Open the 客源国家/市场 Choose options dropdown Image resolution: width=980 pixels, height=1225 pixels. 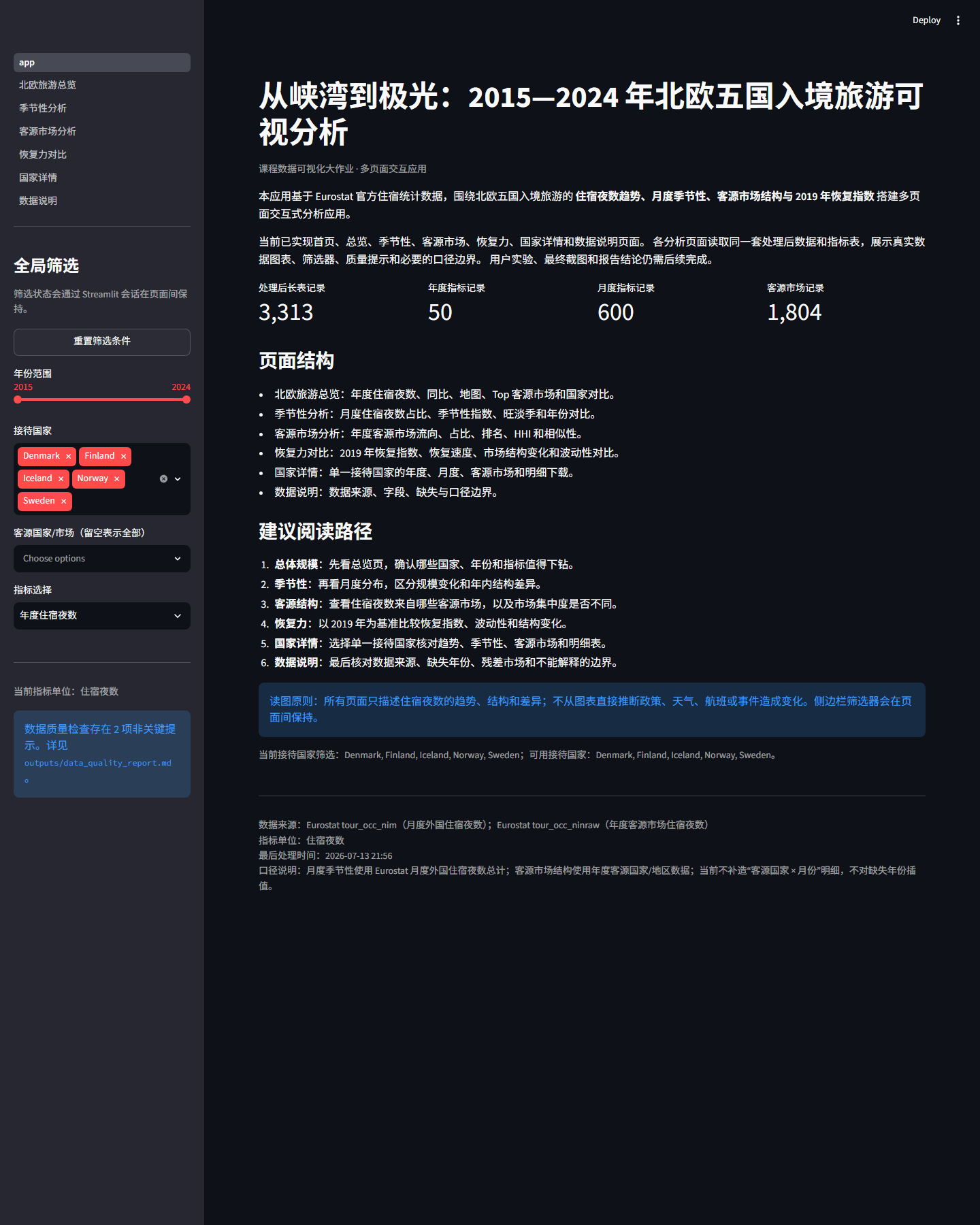click(x=102, y=559)
